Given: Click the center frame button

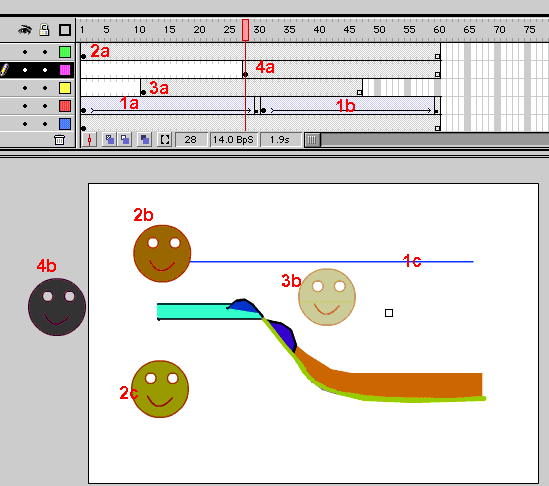Looking at the screenshot, I should [x=90, y=140].
